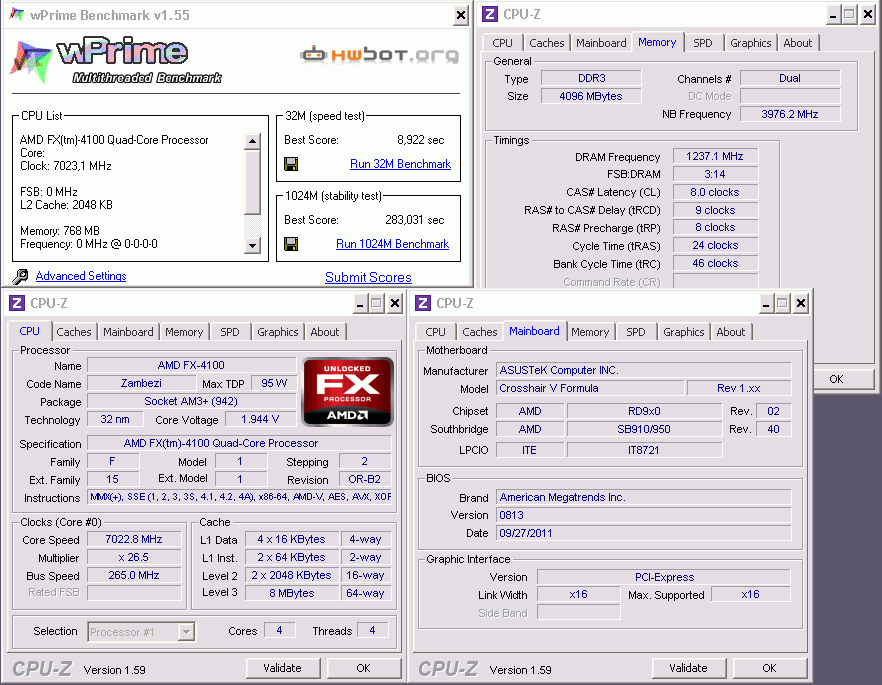This screenshot has width=882, height=685.
Task: Open Caches tab in Memory window
Action: click(x=547, y=43)
